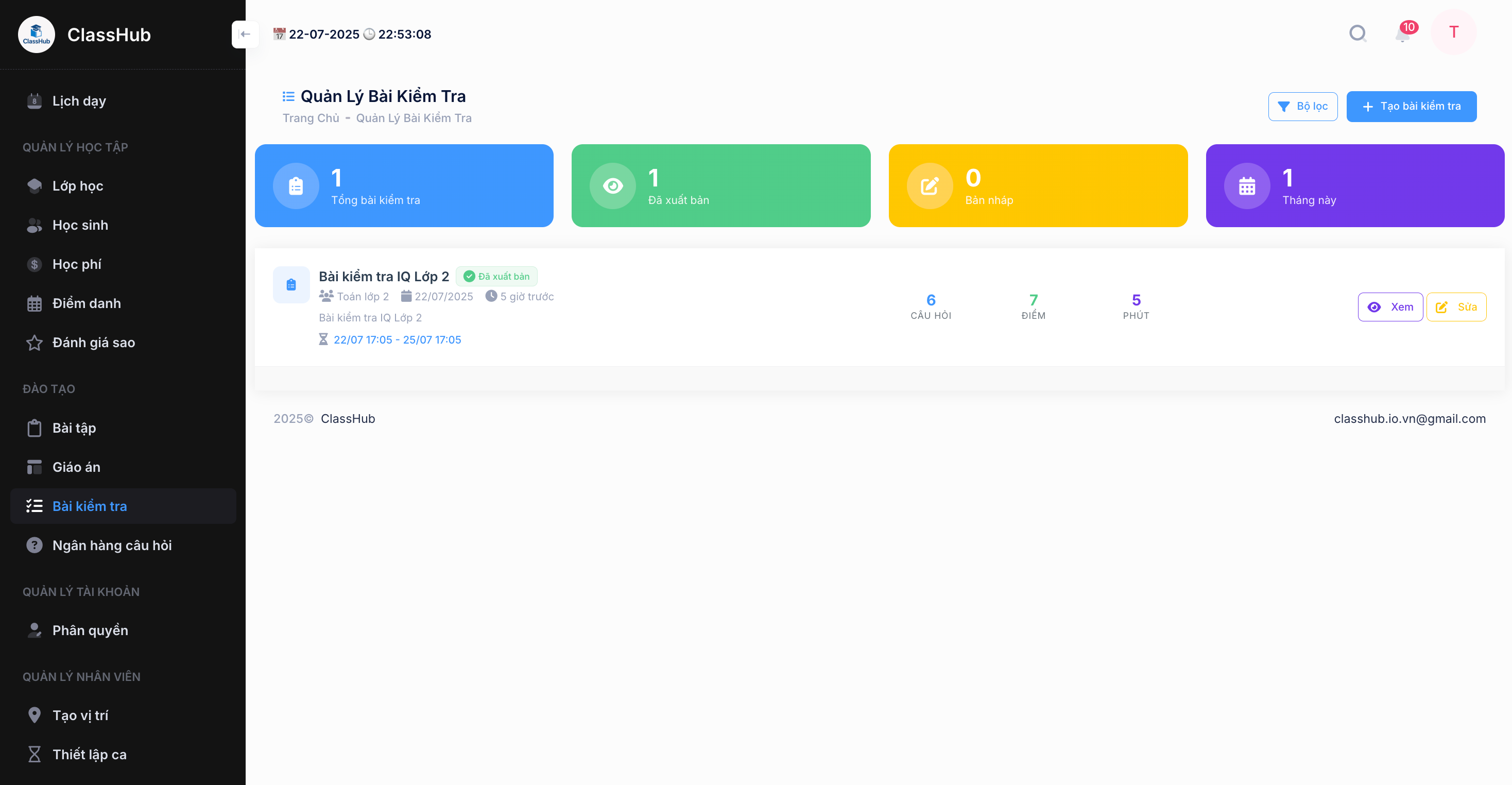This screenshot has width=1512, height=785.
Task: Click the ClassHub logo icon
Action: point(37,35)
